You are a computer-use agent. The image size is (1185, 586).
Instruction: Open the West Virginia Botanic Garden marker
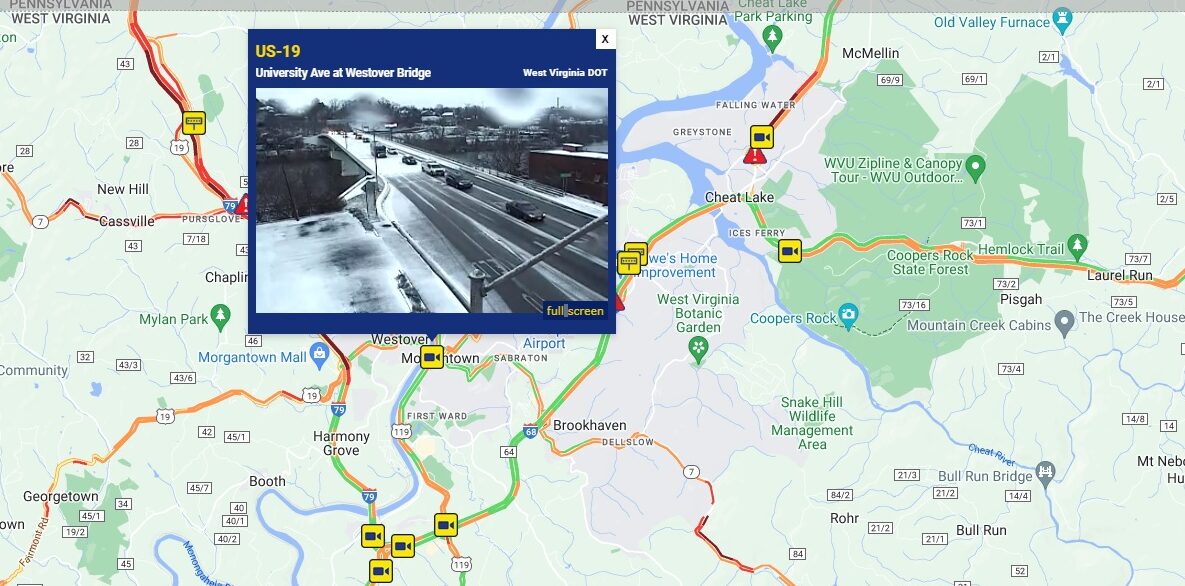coord(699,349)
